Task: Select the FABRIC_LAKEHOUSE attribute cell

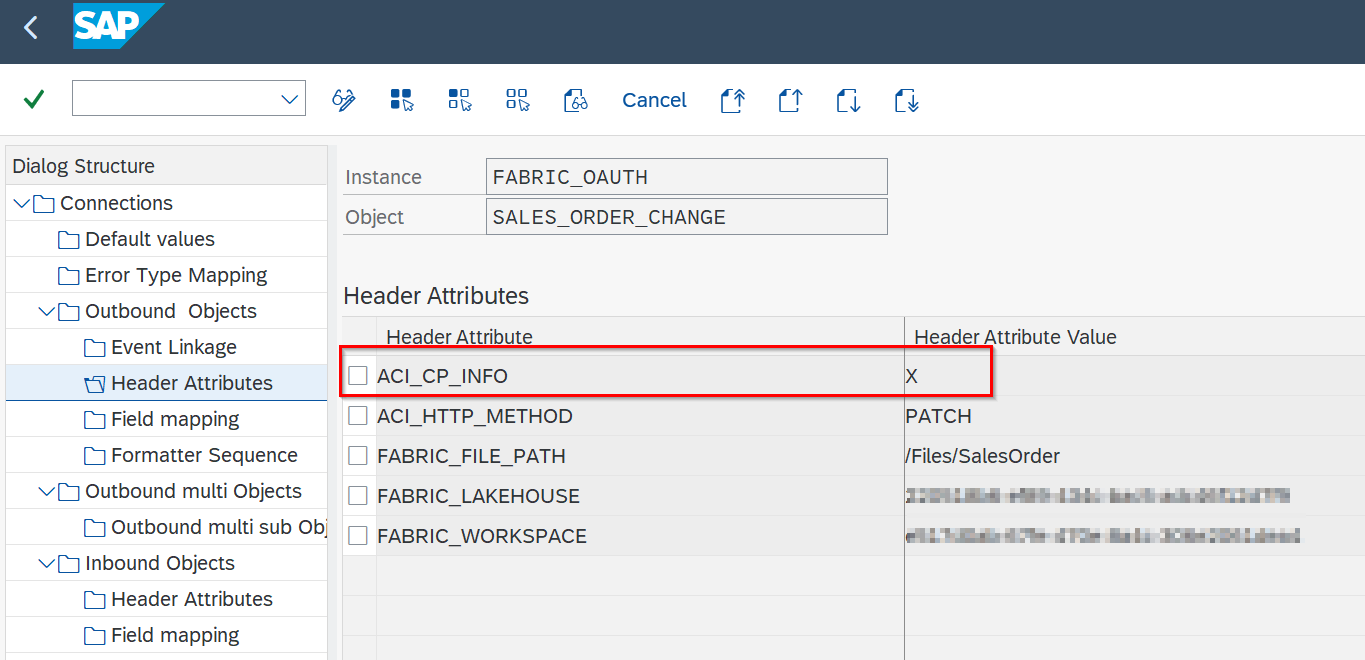Action: [x=640, y=496]
